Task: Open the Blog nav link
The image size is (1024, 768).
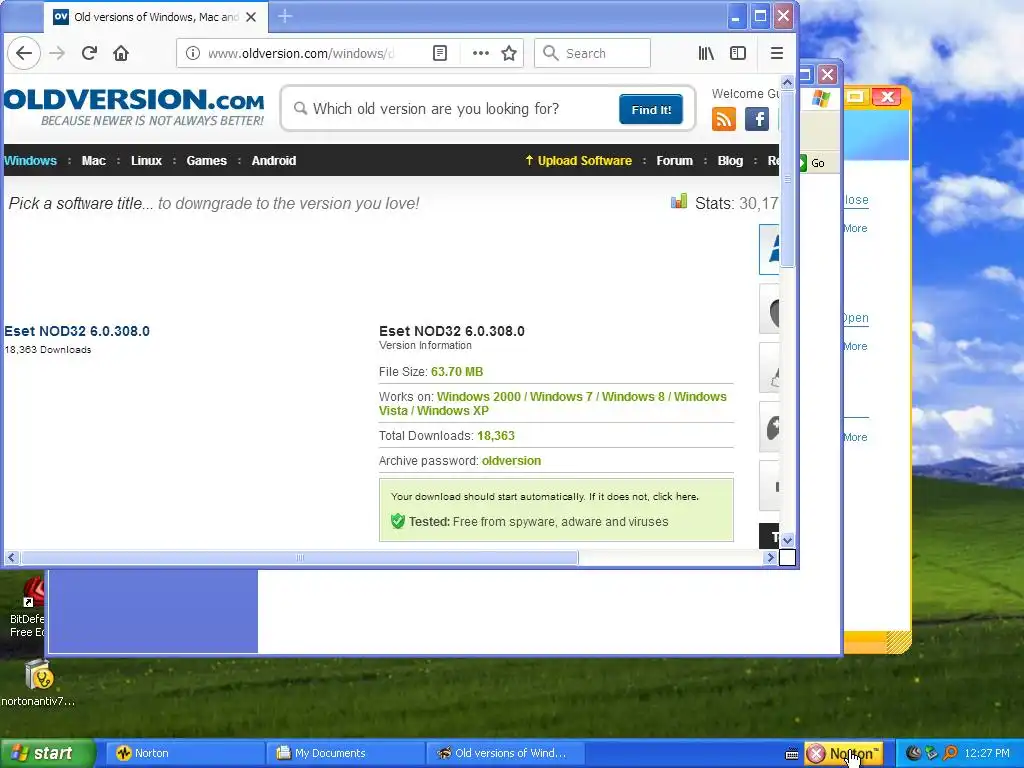Action: (730, 161)
